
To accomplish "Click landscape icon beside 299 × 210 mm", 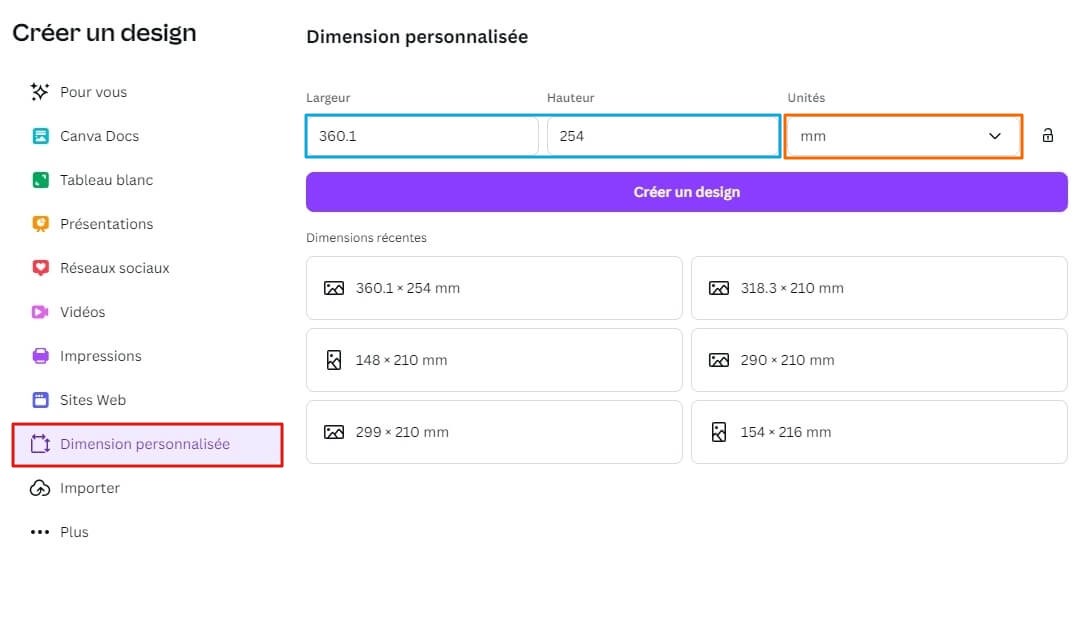I will click(334, 432).
